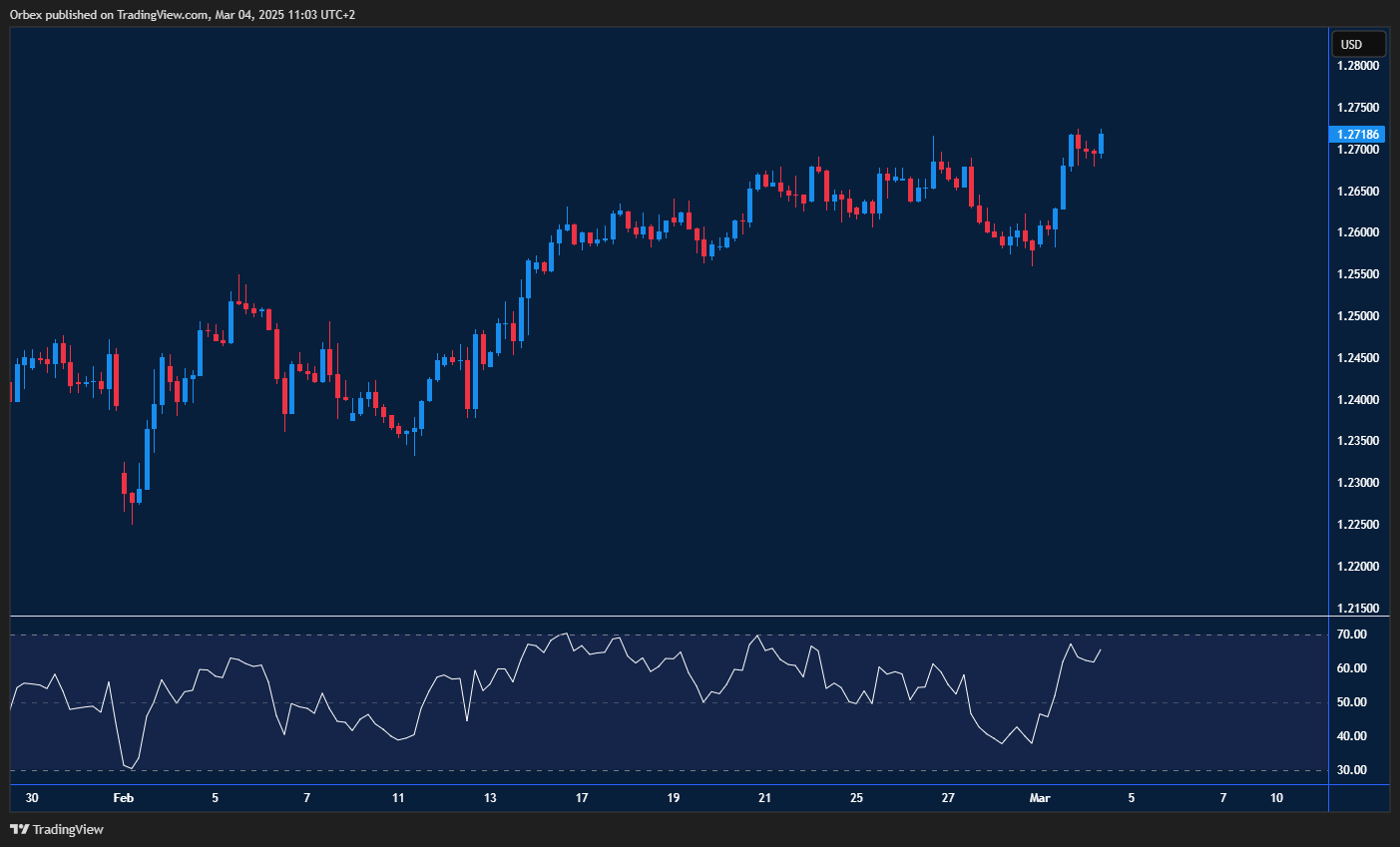
Task: Click the TradingView logo icon
Action: pos(20,829)
